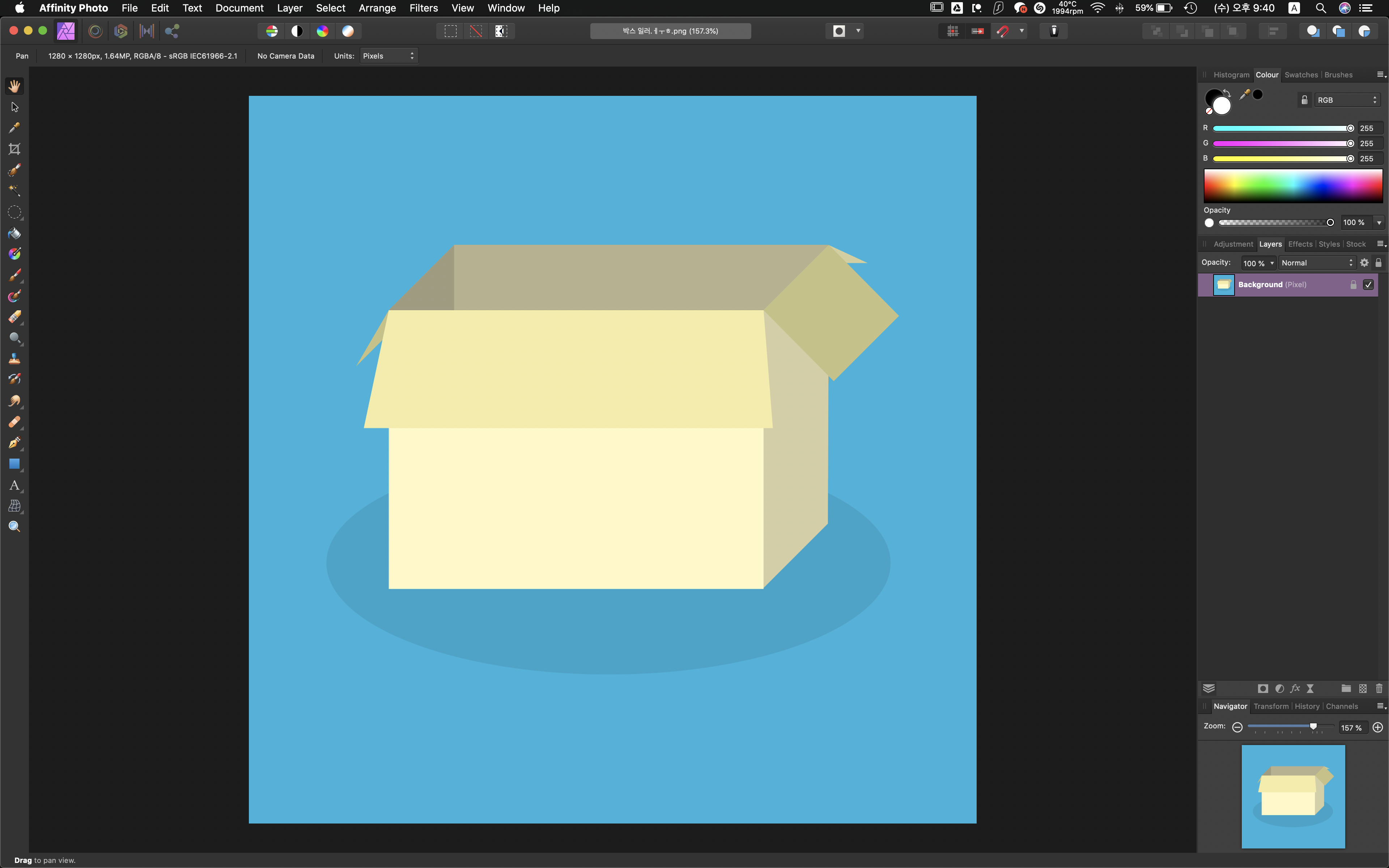The width and height of the screenshot is (1389, 868).
Task: Switch to the Swatches tab
Action: point(1301,75)
